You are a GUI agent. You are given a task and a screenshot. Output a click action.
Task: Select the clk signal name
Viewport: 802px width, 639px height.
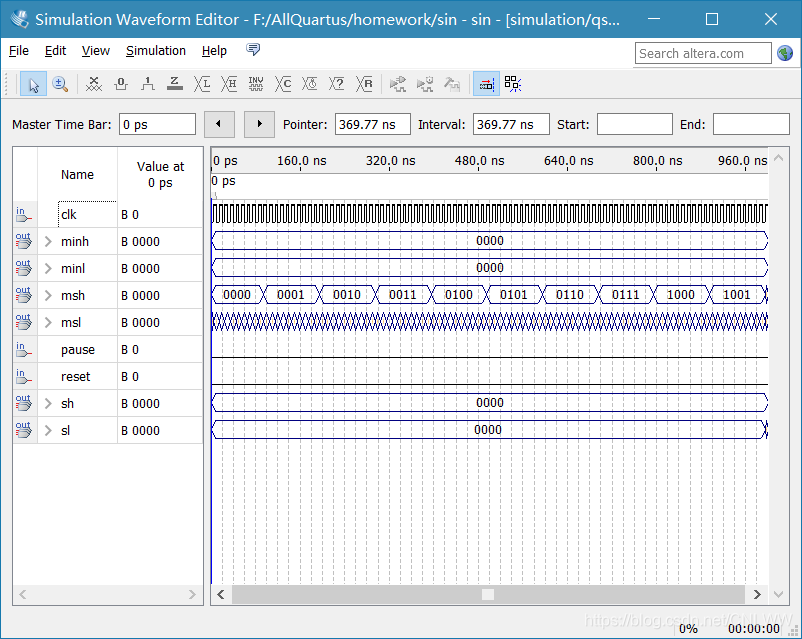coord(69,214)
